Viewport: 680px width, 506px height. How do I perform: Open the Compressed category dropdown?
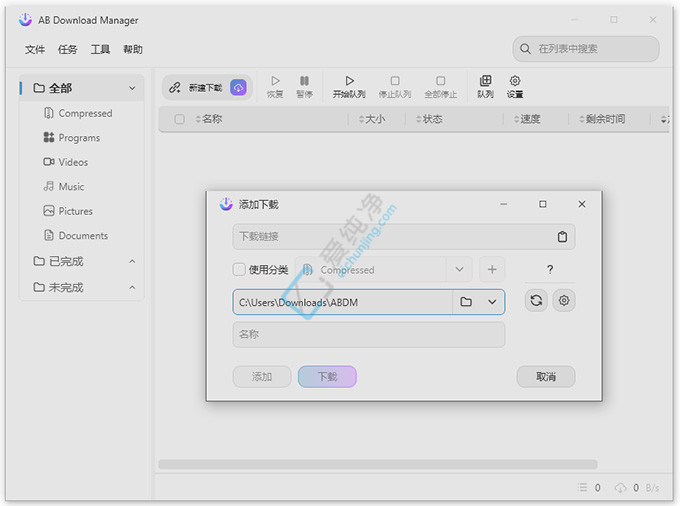pyautogui.click(x=459, y=270)
